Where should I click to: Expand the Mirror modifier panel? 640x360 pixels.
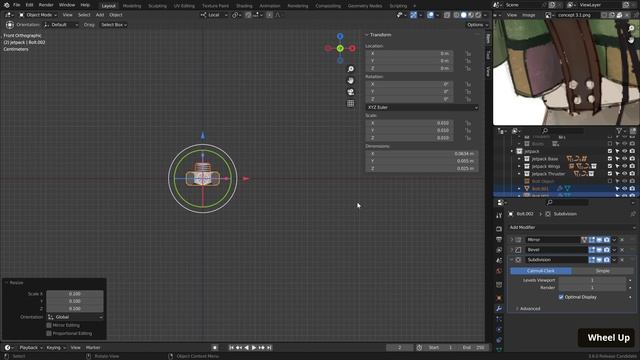pos(512,240)
